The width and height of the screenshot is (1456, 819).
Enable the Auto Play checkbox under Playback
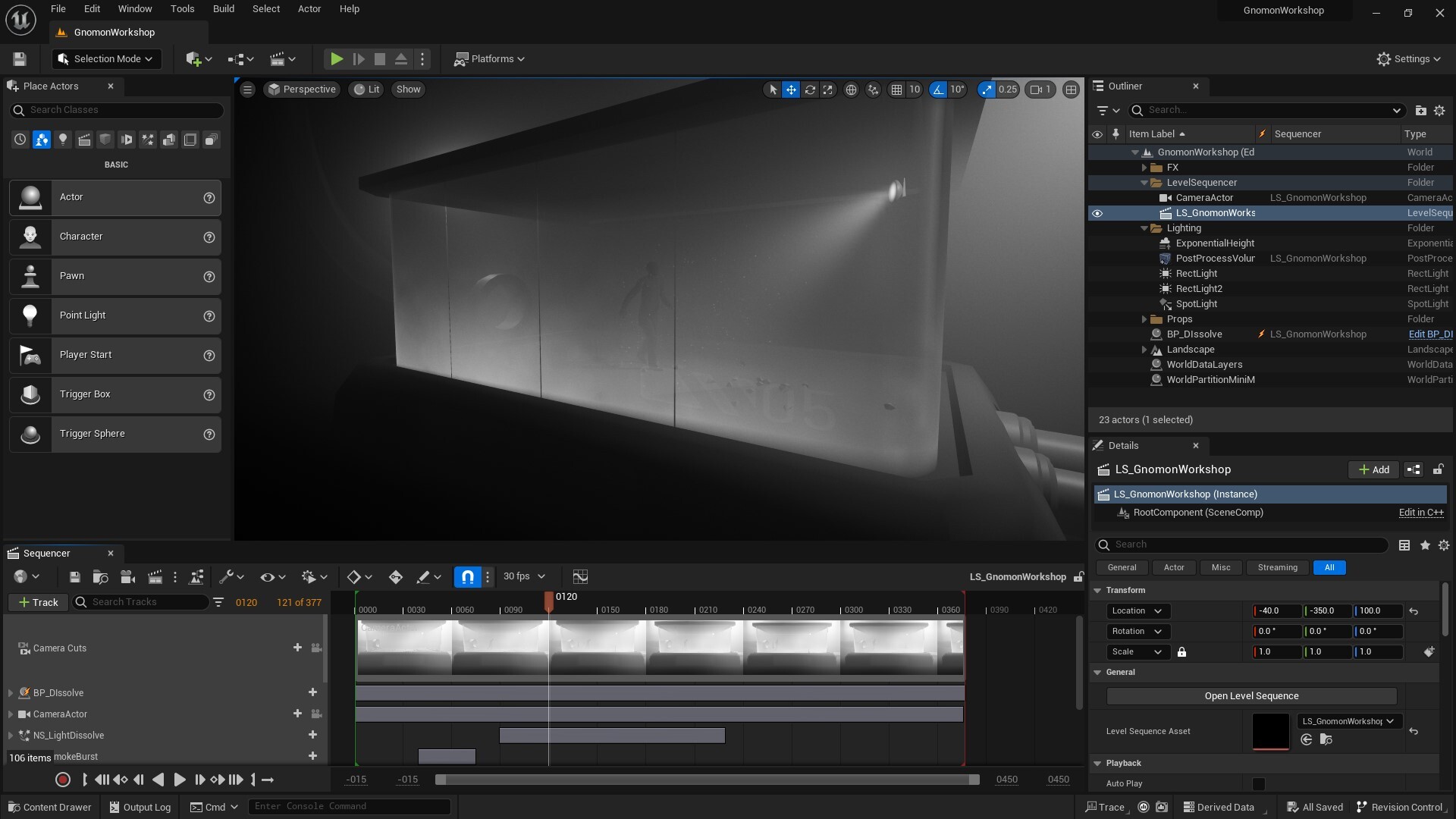(1258, 784)
